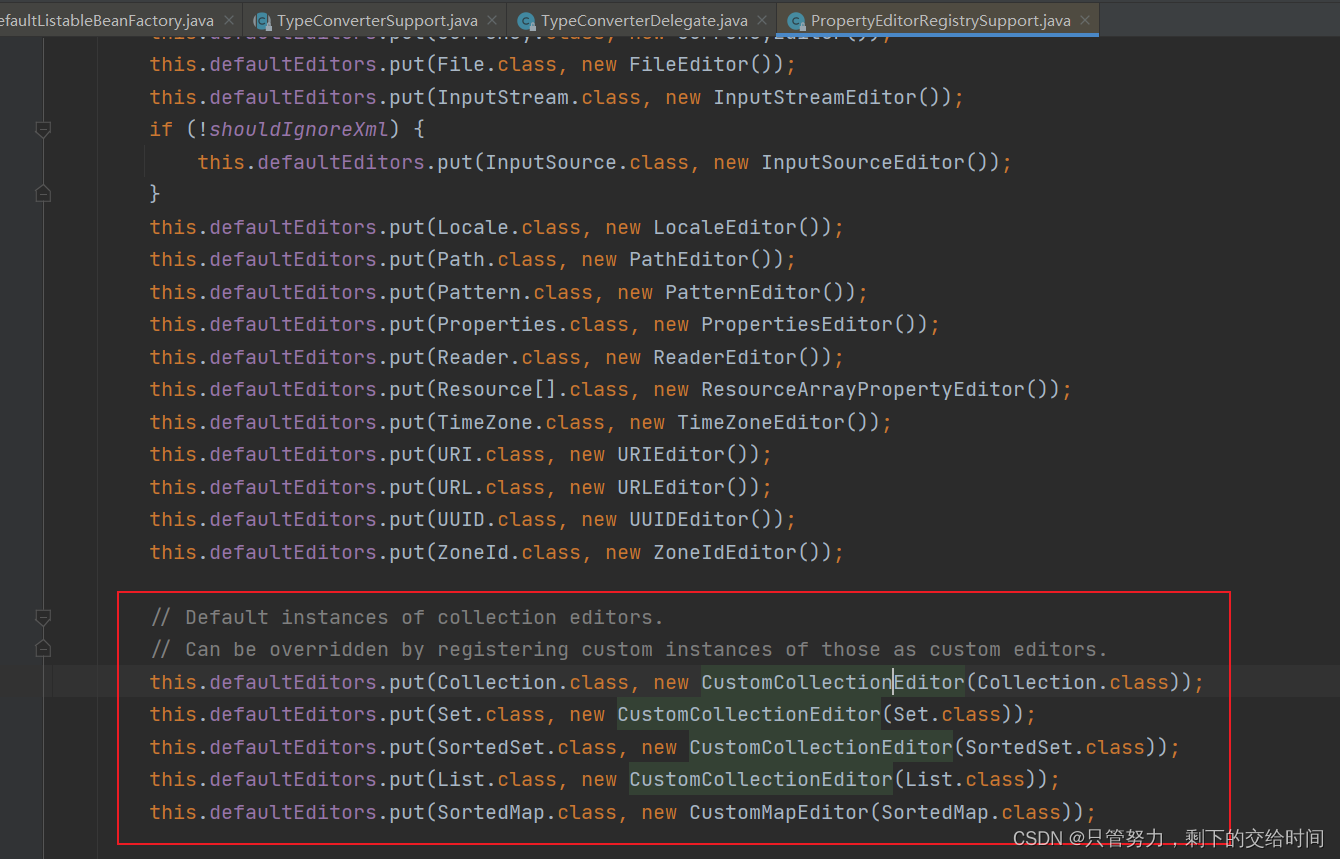Collapse the if (!shouldIgnoreXml) block fold marker

tap(42, 129)
